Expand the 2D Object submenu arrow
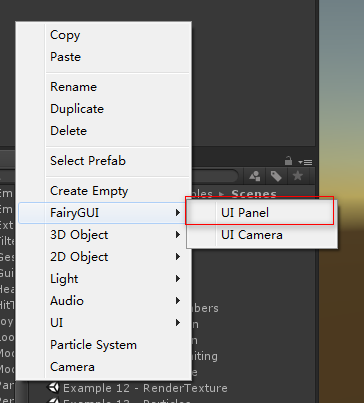Image resolution: width=364 pixels, height=403 pixels. pos(178,257)
